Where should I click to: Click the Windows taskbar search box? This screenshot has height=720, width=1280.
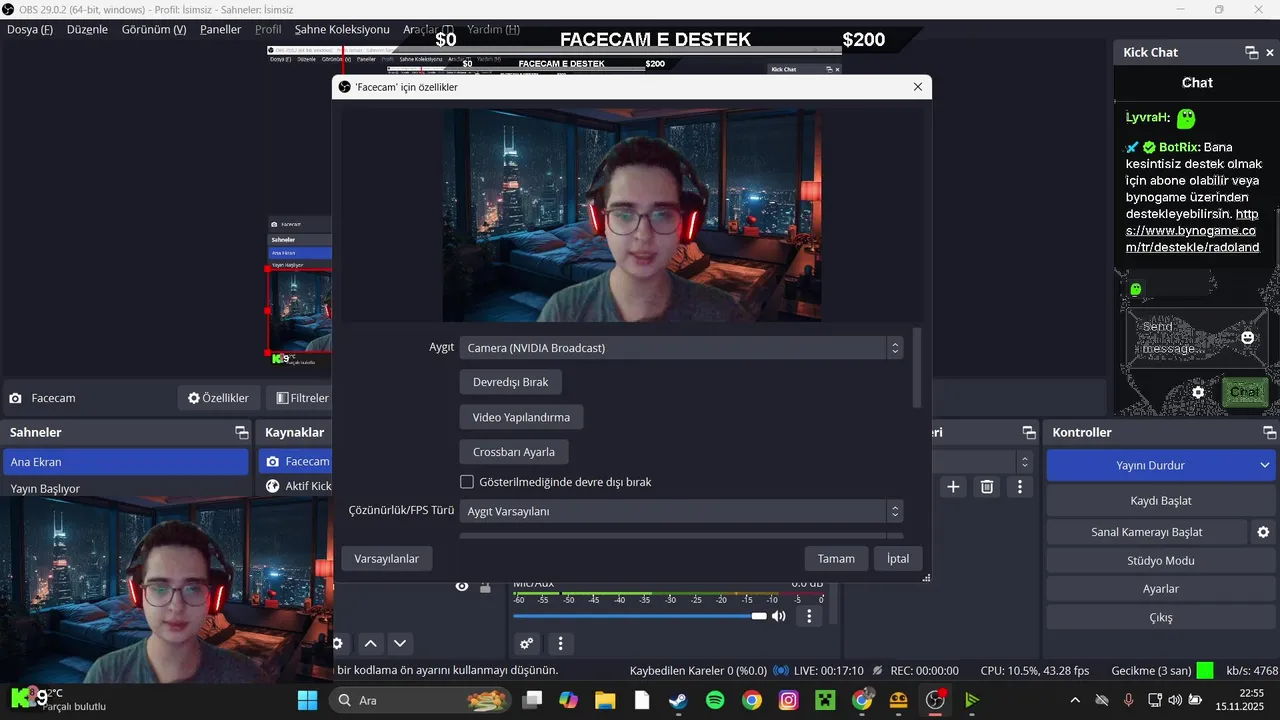[x=422, y=700]
